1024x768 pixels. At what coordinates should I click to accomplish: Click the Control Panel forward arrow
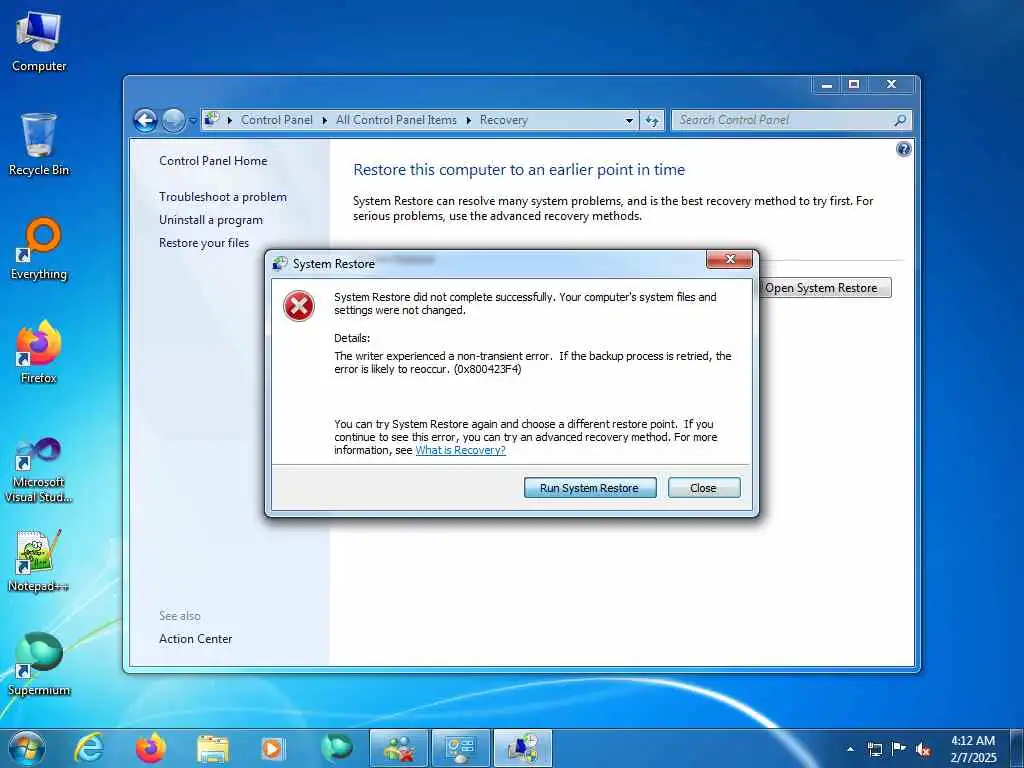173,120
